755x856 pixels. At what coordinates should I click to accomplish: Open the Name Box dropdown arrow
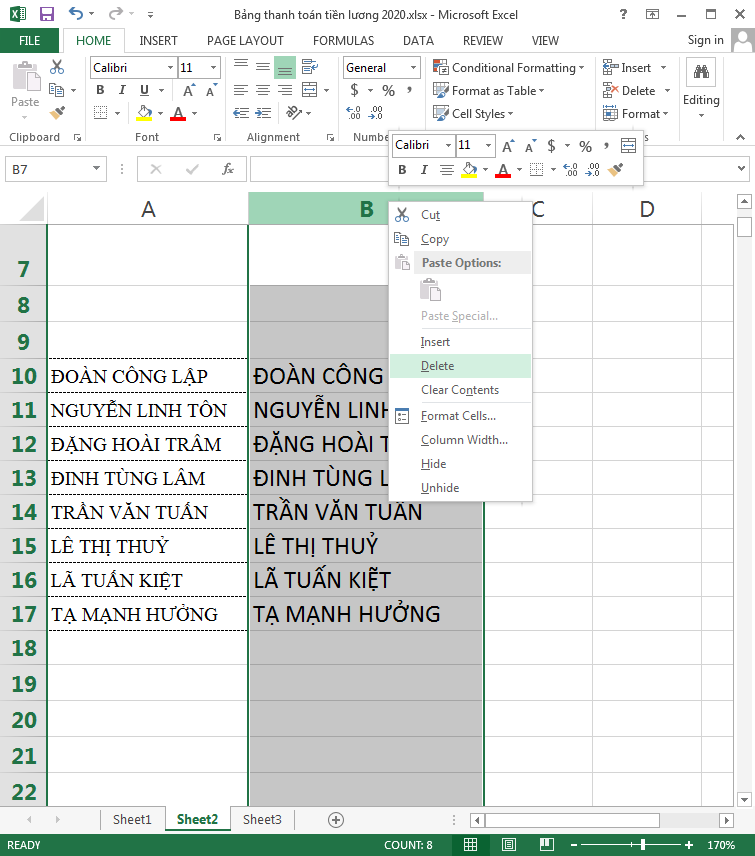tap(96, 169)
